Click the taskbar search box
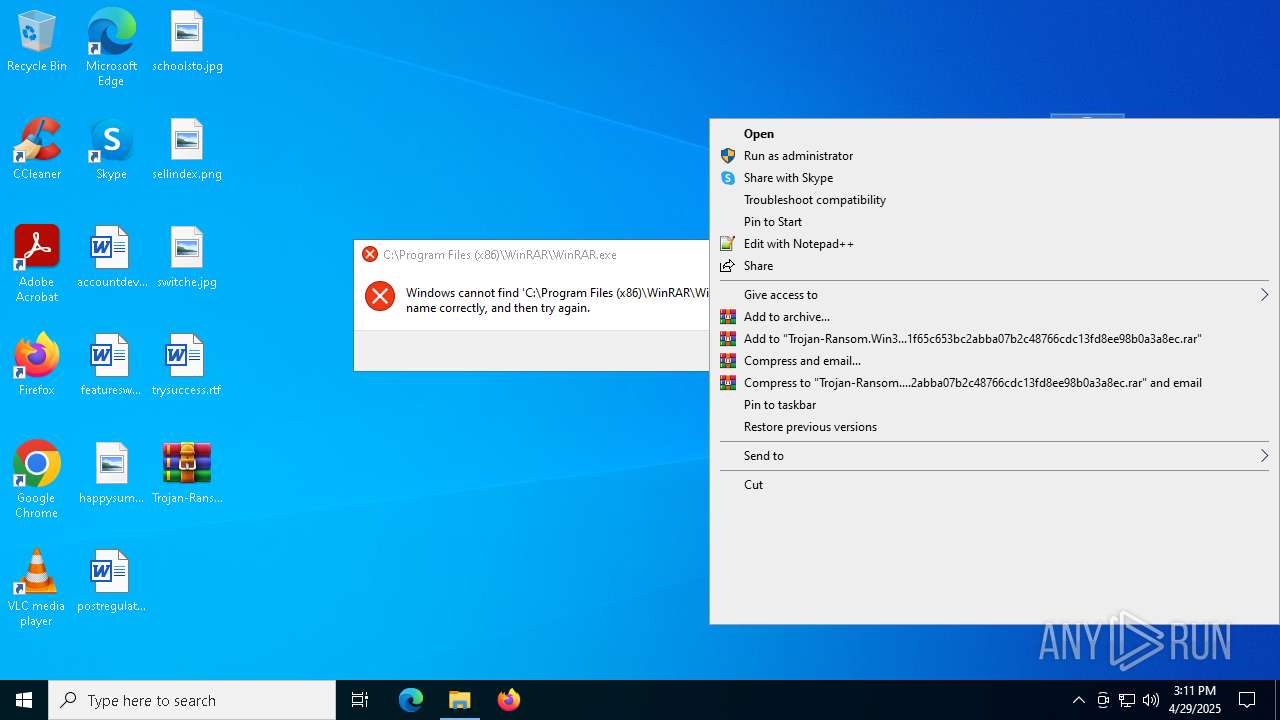The image size is (1280, 720). pyautogui.click(x=192, y=700)
